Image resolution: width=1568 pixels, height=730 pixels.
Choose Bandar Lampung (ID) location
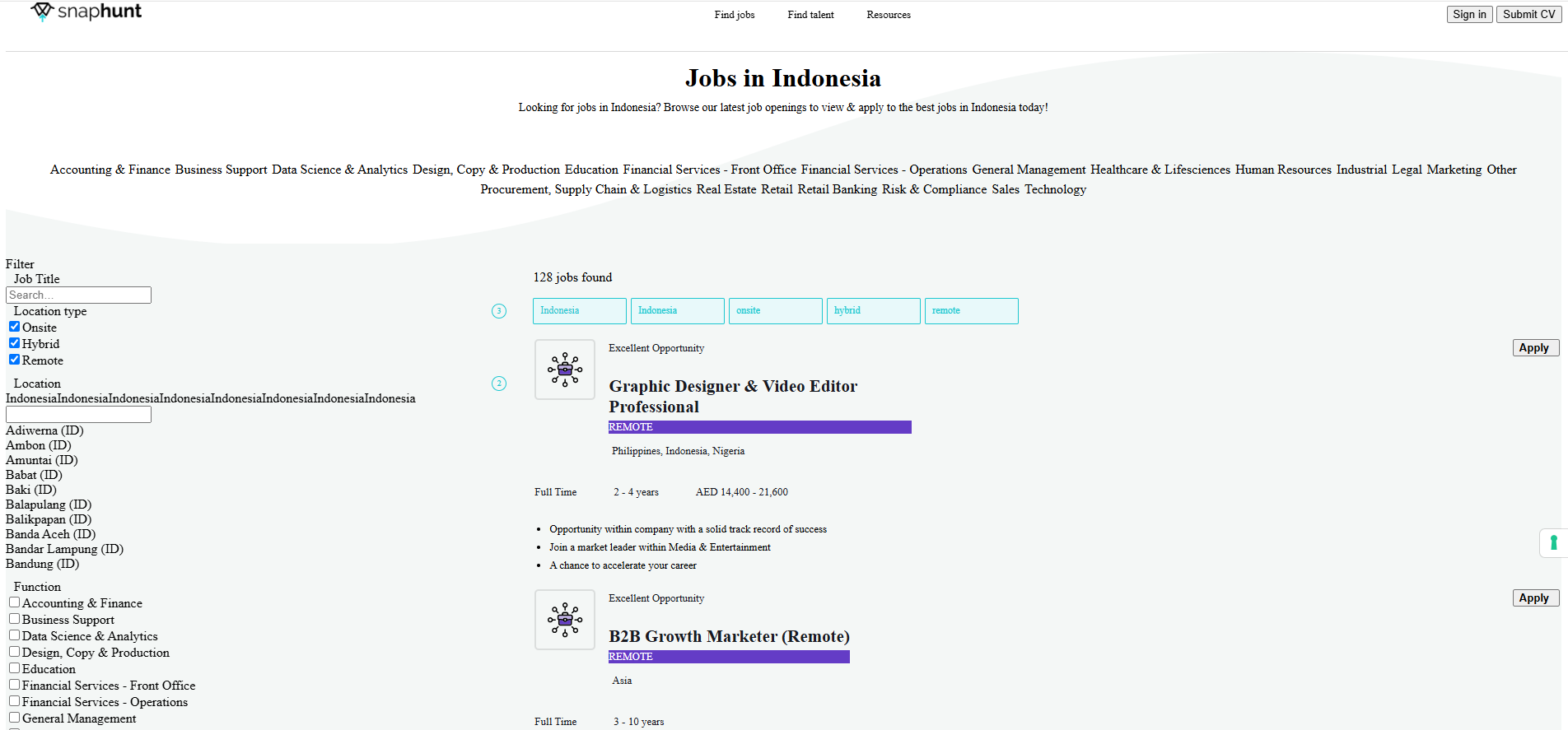[x=64, y=549]
